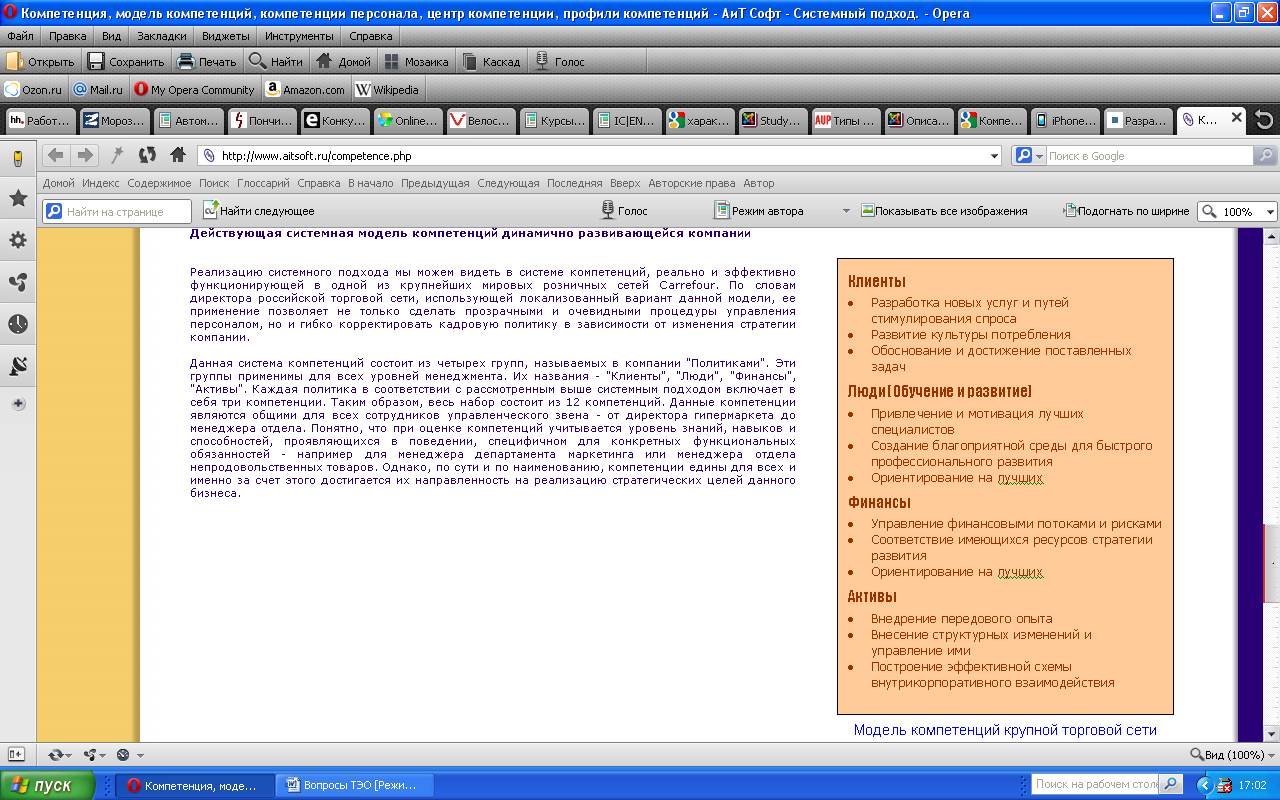
Task: Open the Opera Unite panel in the sidebar
Action: pos(18,283)
